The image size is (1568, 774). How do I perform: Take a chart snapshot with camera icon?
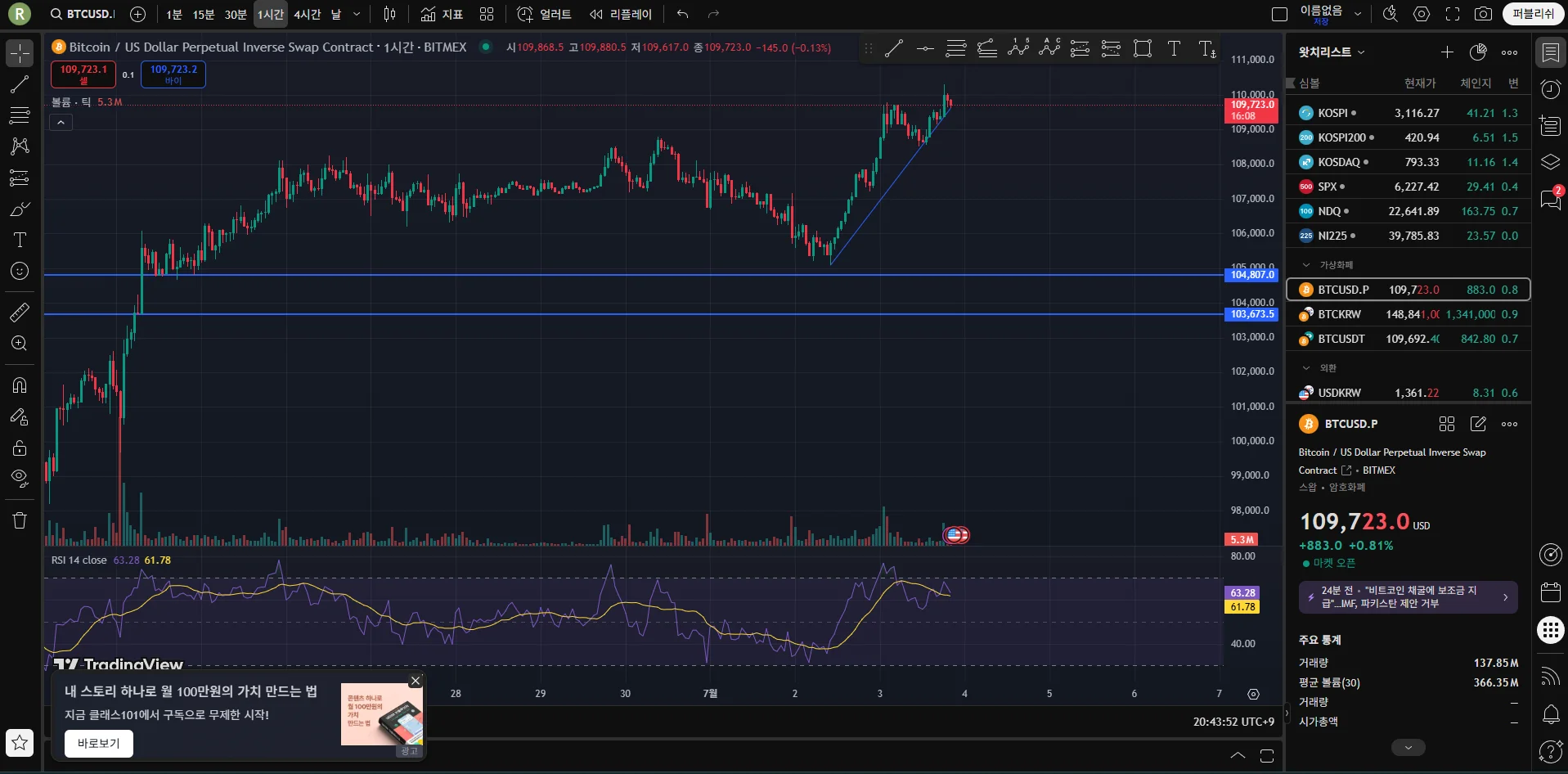point(1483,14)
